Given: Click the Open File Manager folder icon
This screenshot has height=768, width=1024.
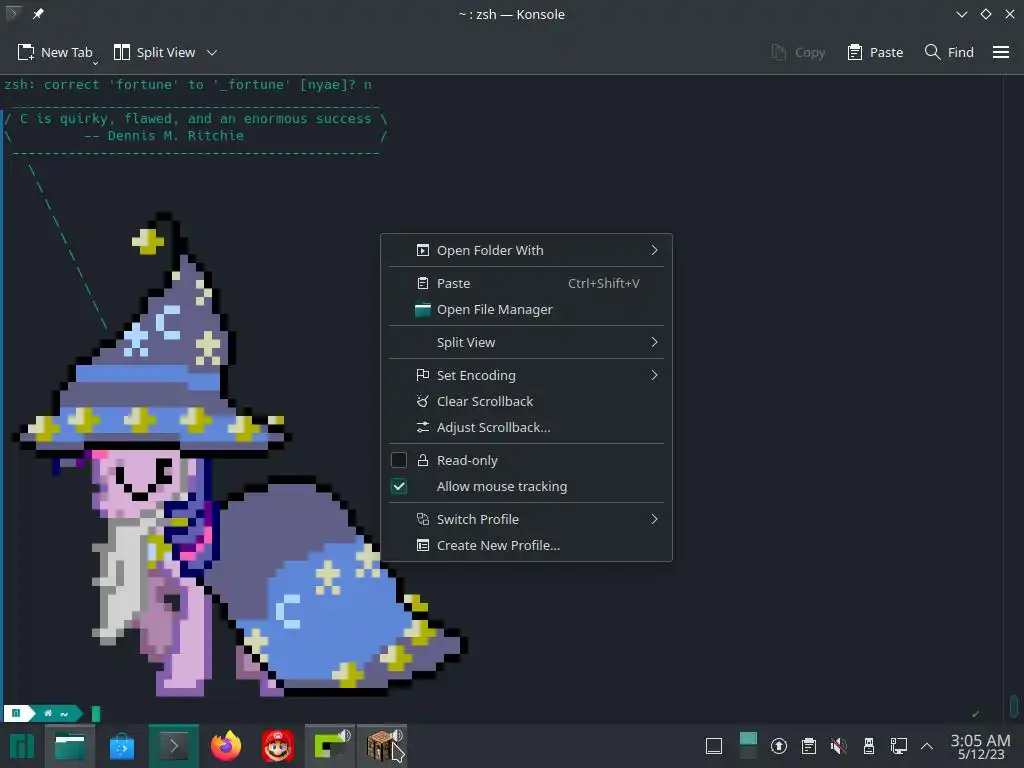Looking at the screenshot, I should [423, 310].
